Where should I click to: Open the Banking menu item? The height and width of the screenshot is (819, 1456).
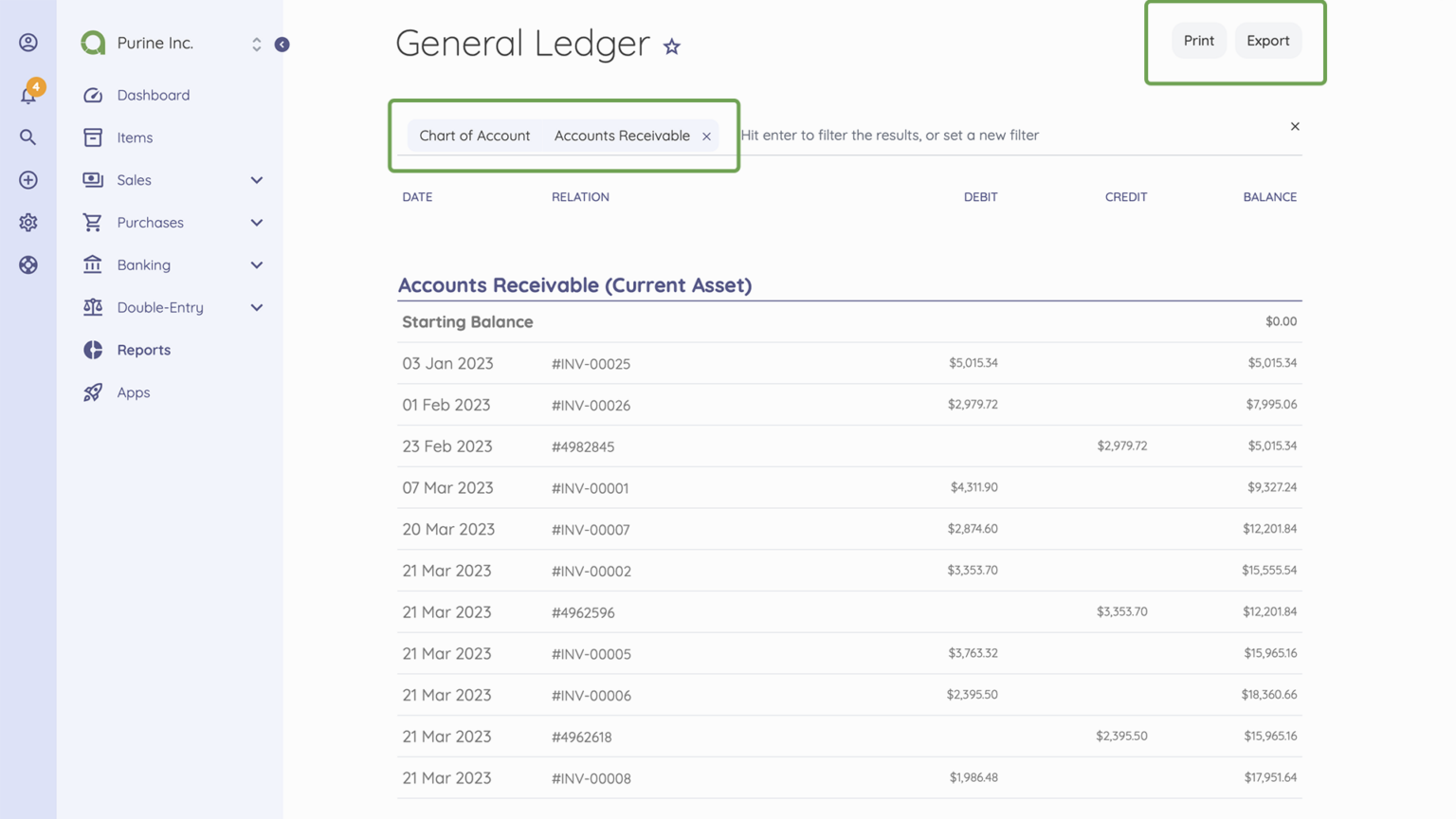141,264
